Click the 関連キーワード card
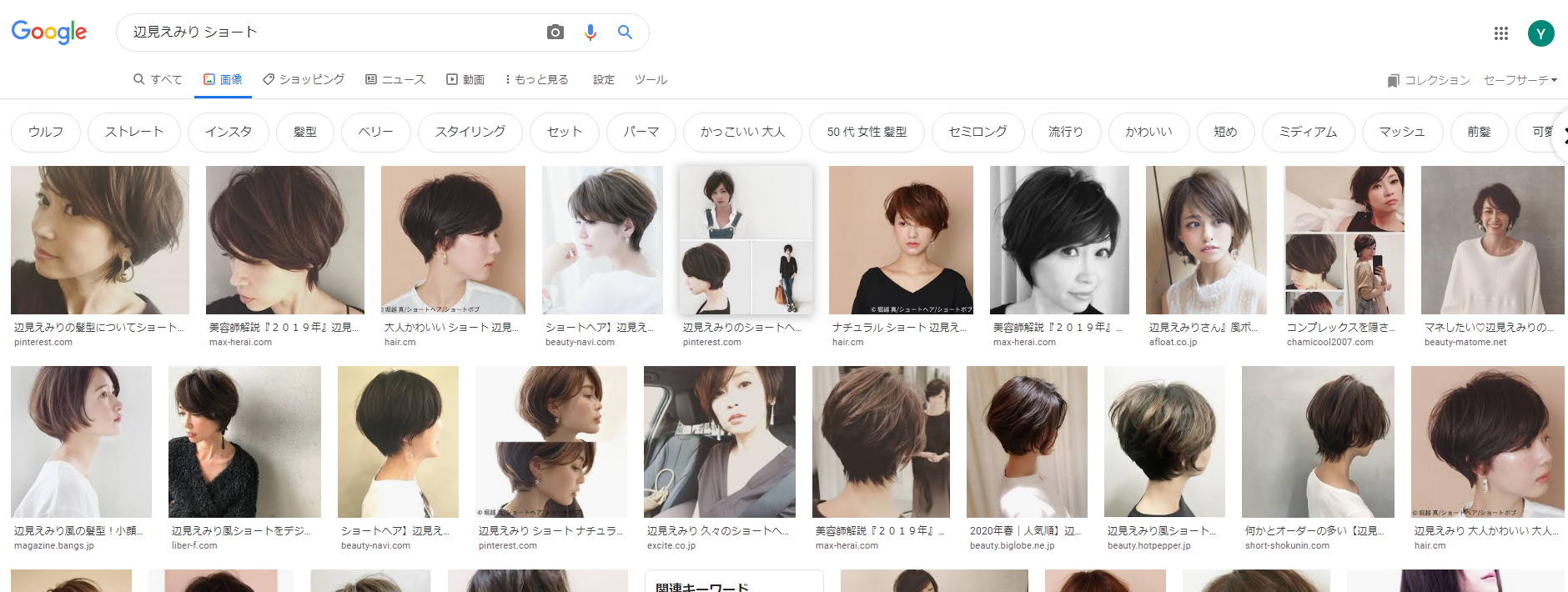Viewport: 1568px width, 592px height. [734, 581]
